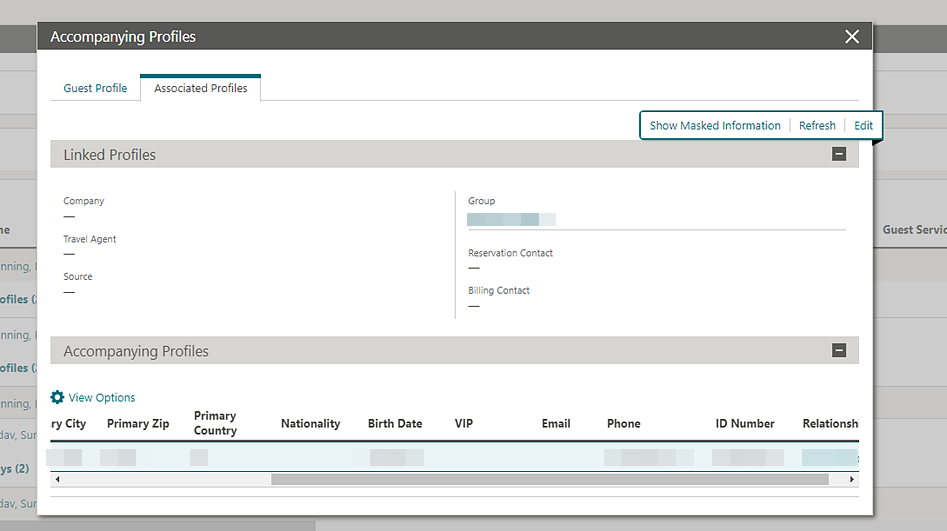Click the Travel Agent label

tap(89, 239)
